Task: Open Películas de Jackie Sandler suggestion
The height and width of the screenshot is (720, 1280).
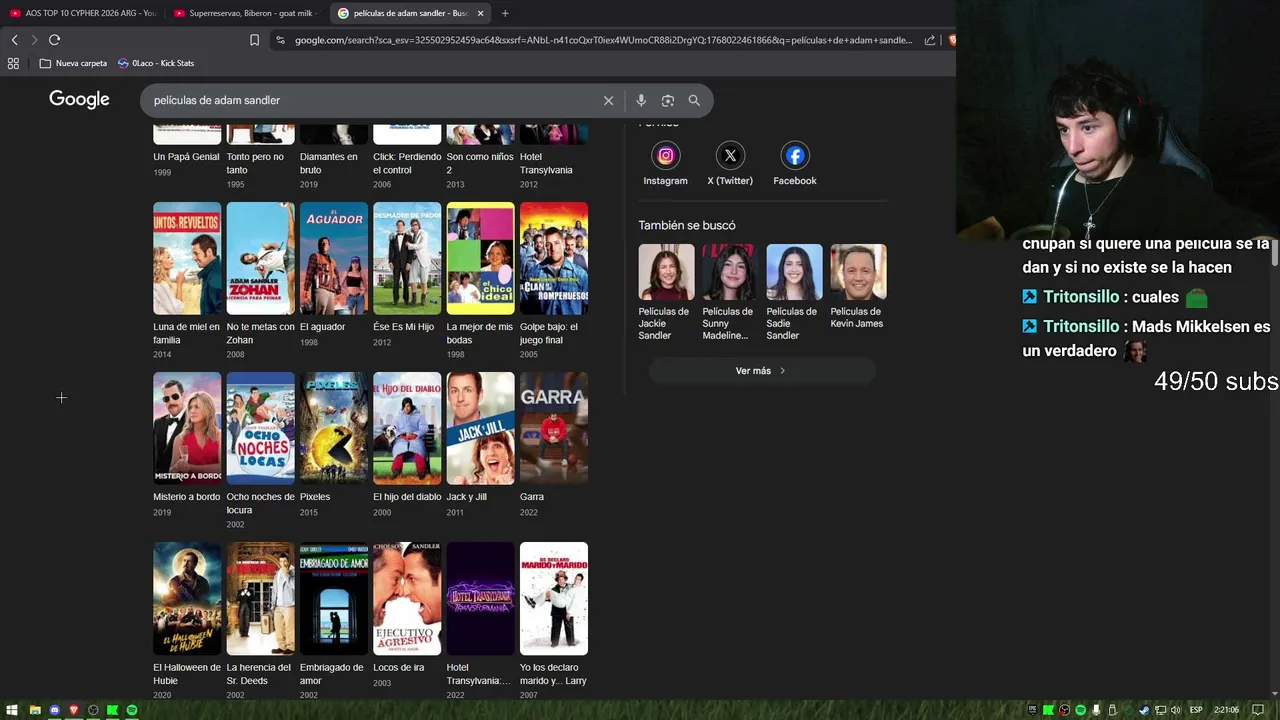Action: pos(666,292)
